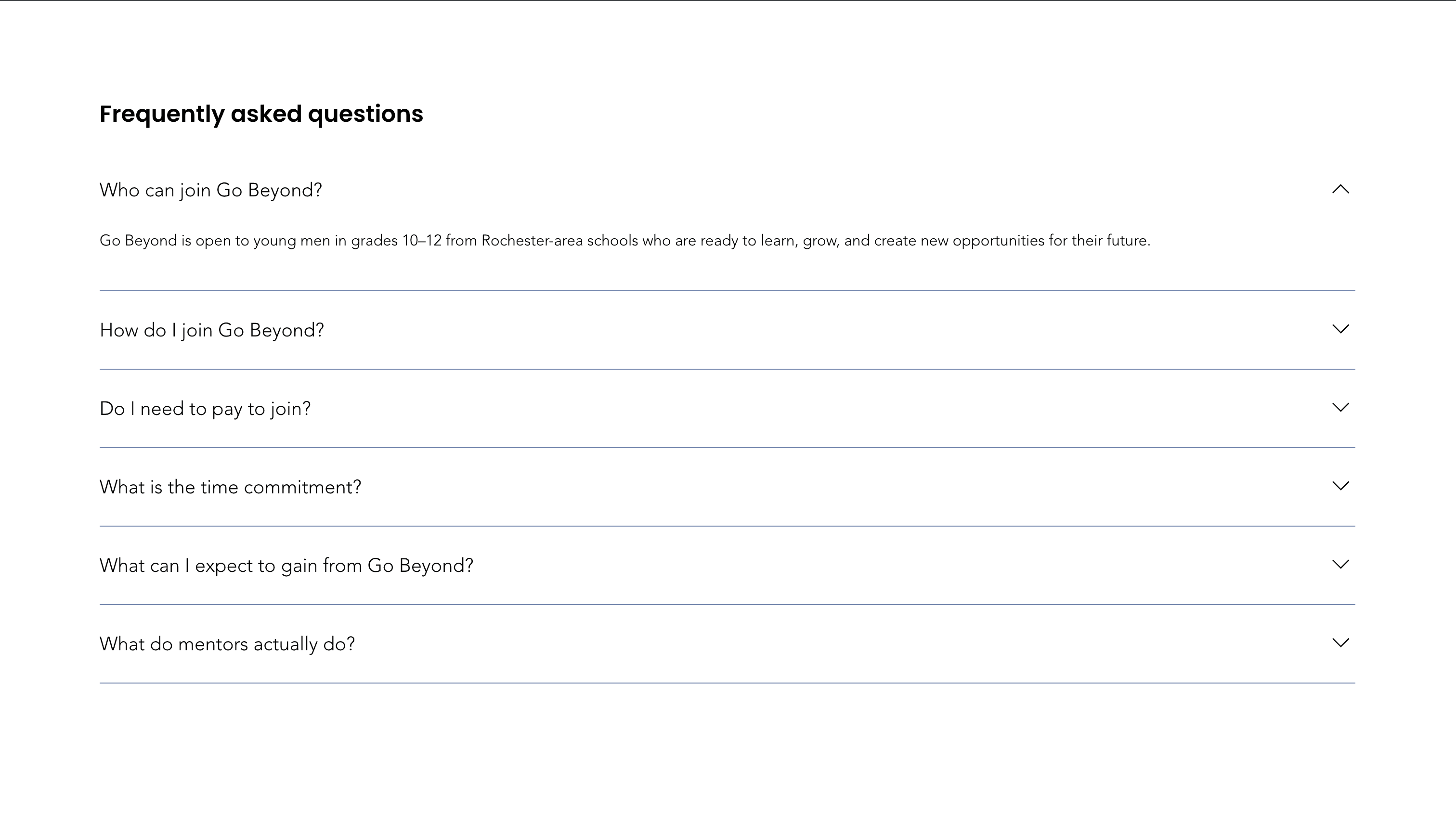The height and width of the screenshot is (826, 1456).
Task: Collapse 'Who can join Go Beyond?' question title
Action: click(x=210, y=190)
